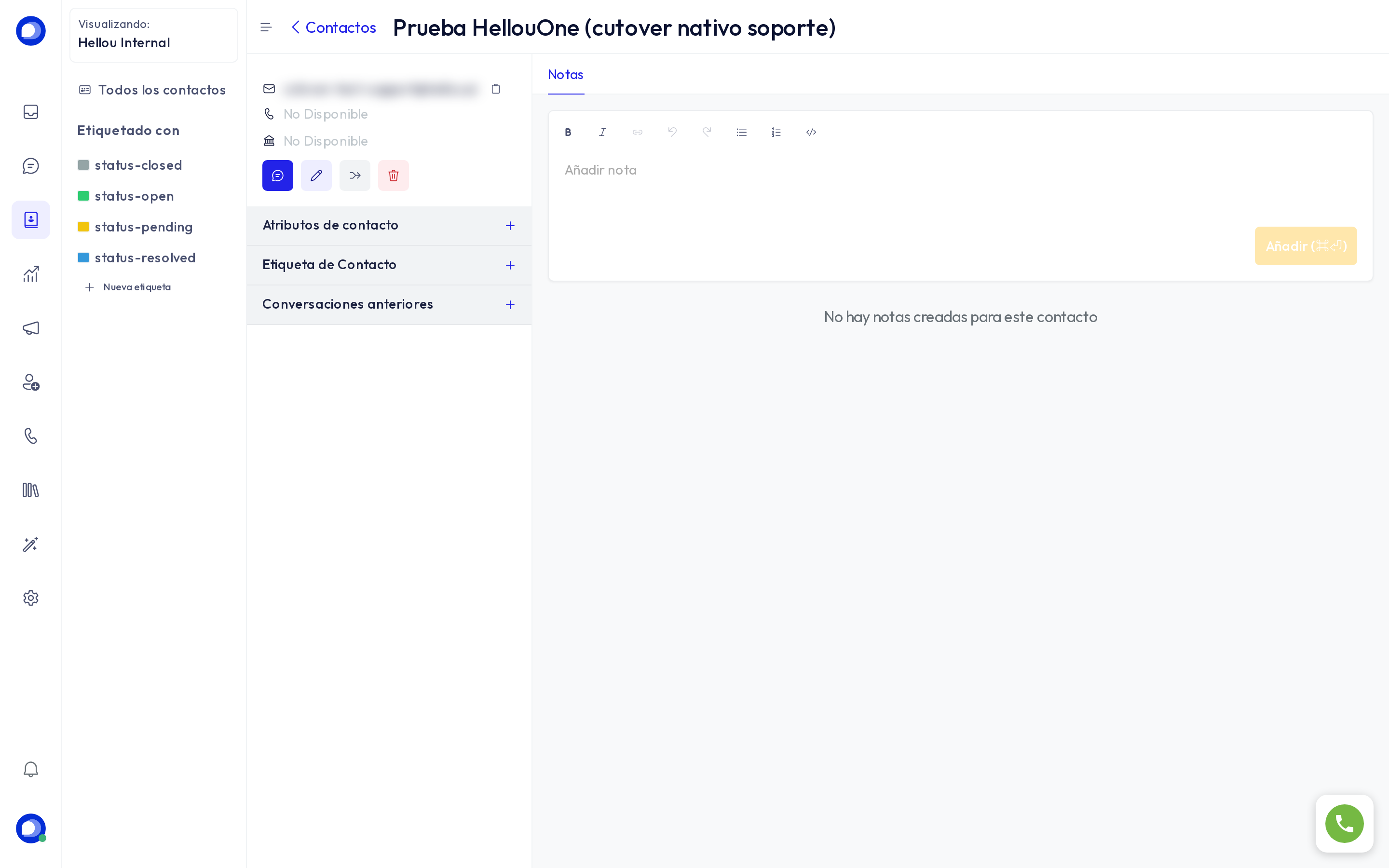Toggle italic formatting in note editor
The image size is (1389, 868).
pyautogui.click(x=603, y=132)
